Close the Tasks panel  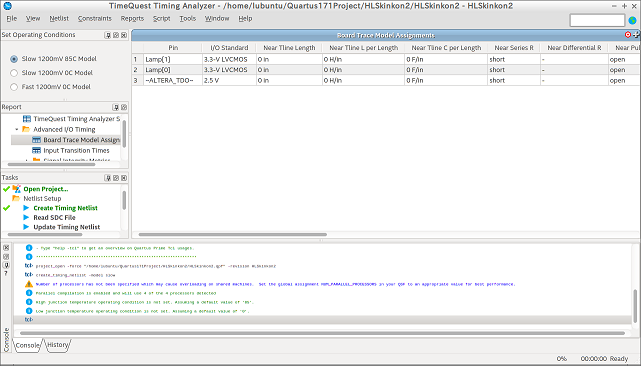(124, 178)
